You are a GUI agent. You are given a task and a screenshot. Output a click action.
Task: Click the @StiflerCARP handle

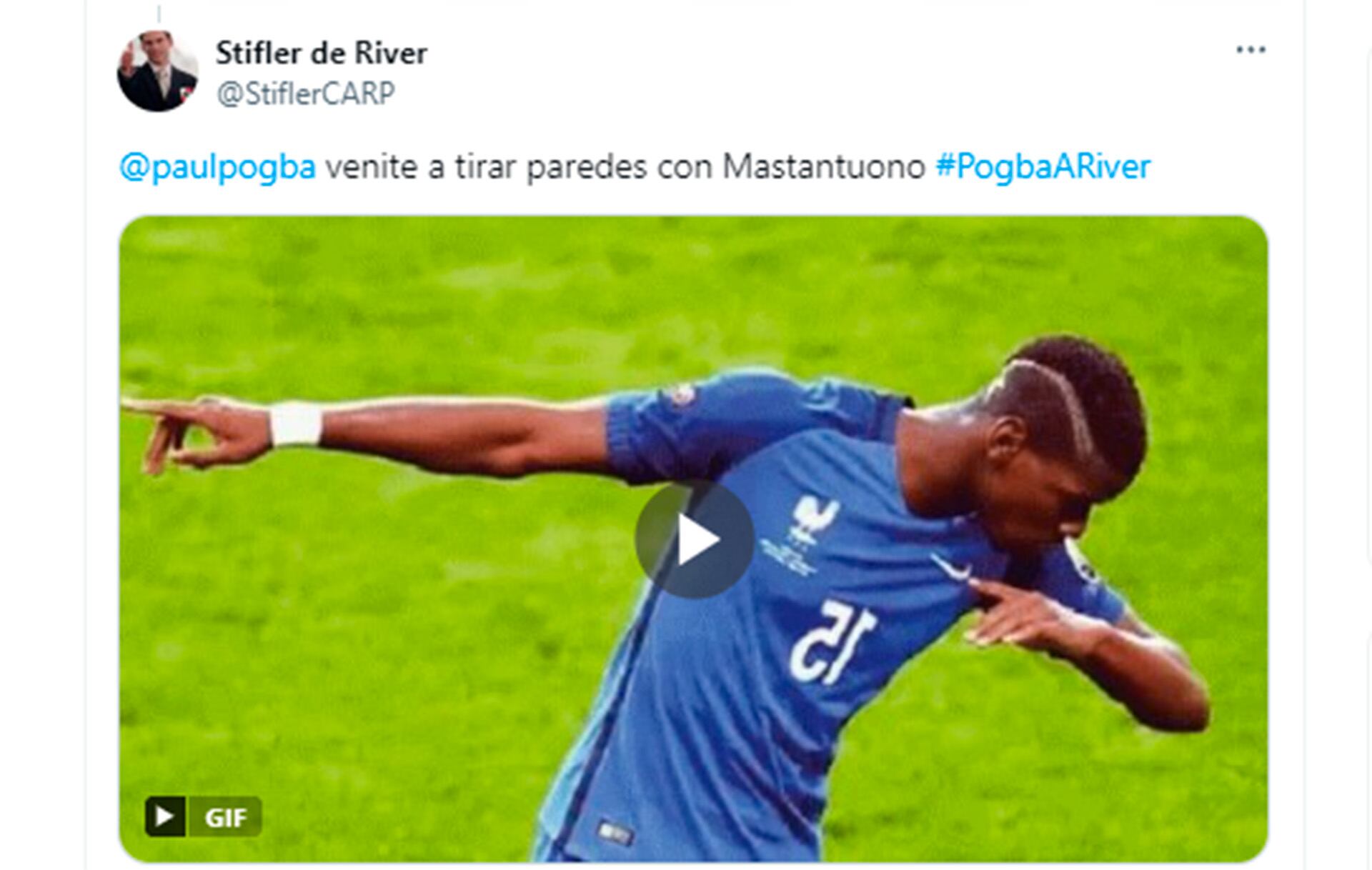point(306,94)
